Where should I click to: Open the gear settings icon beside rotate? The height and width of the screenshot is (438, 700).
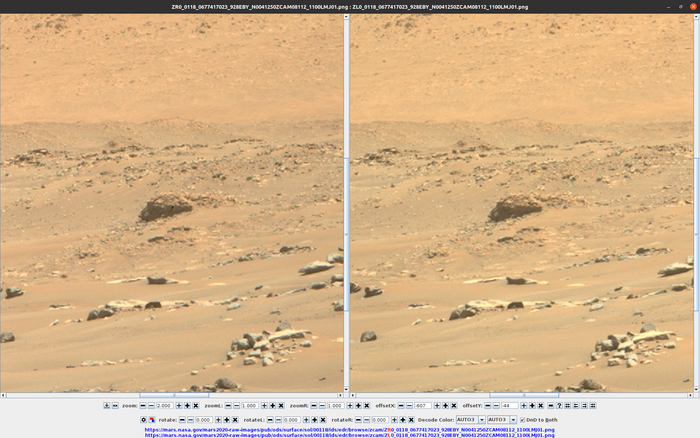point(144,420)
